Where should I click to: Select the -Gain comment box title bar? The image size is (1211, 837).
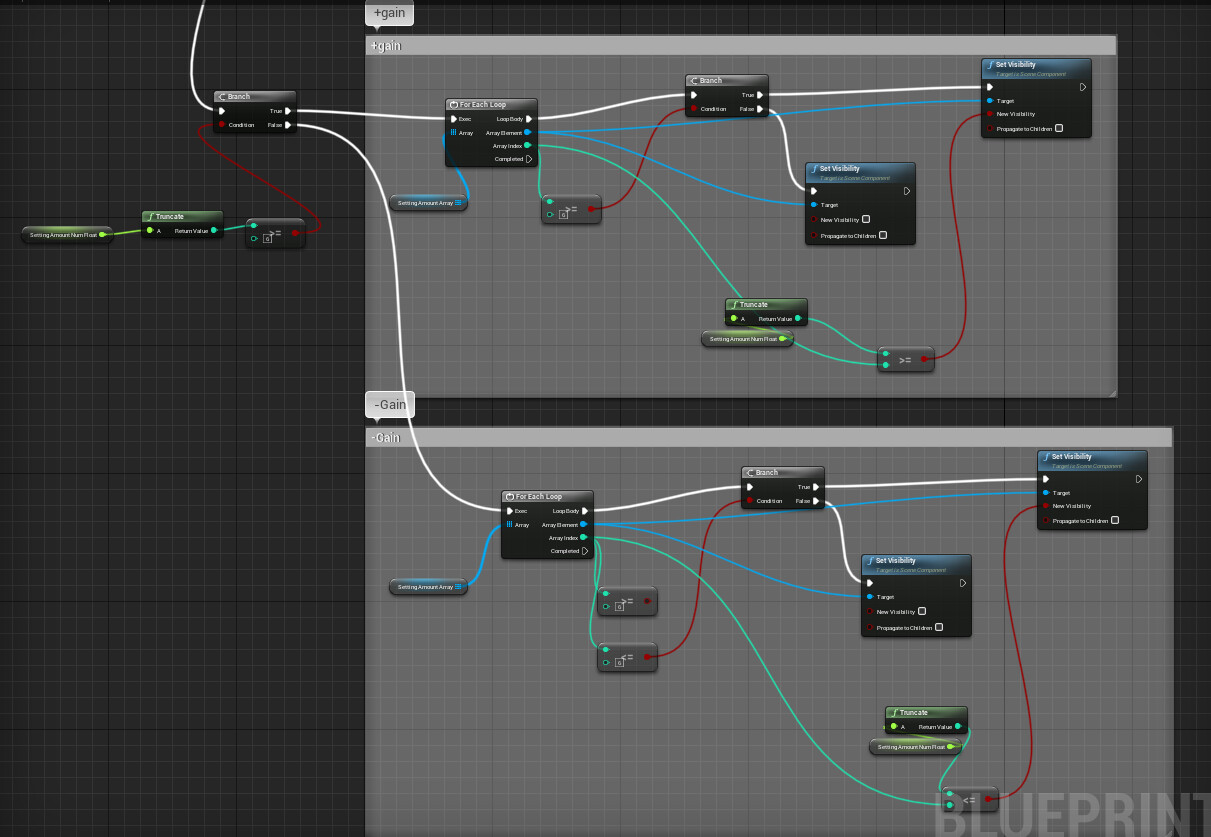769,438
